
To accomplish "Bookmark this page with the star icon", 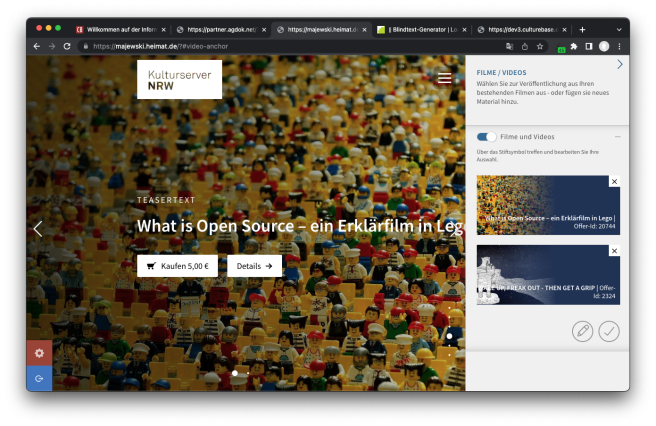I will pos(540,46).
